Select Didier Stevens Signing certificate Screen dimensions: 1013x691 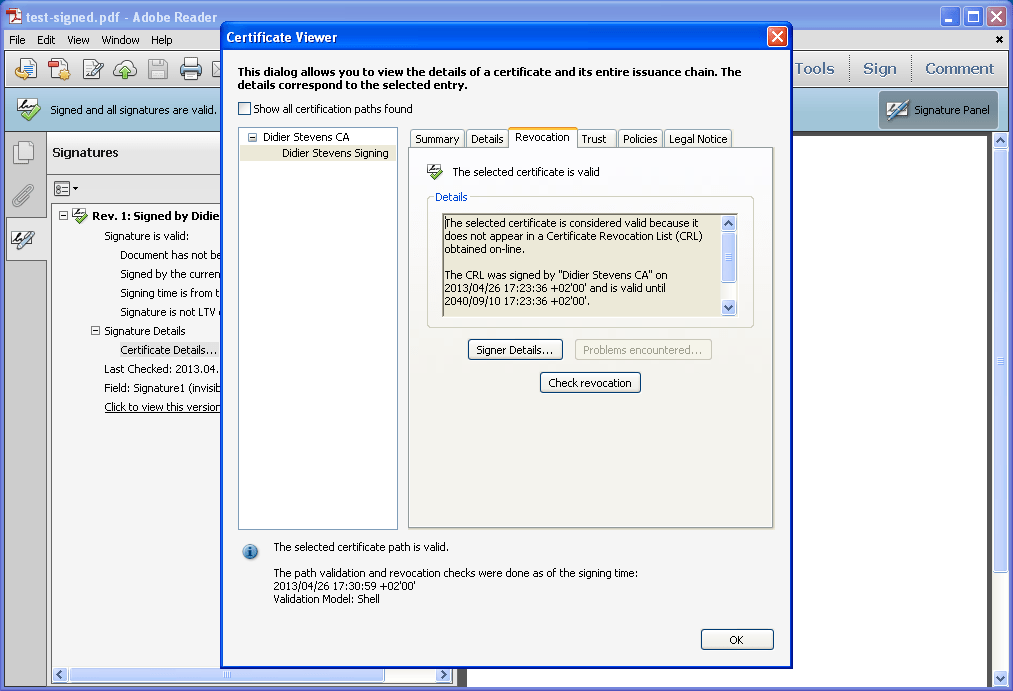point(334,153)
